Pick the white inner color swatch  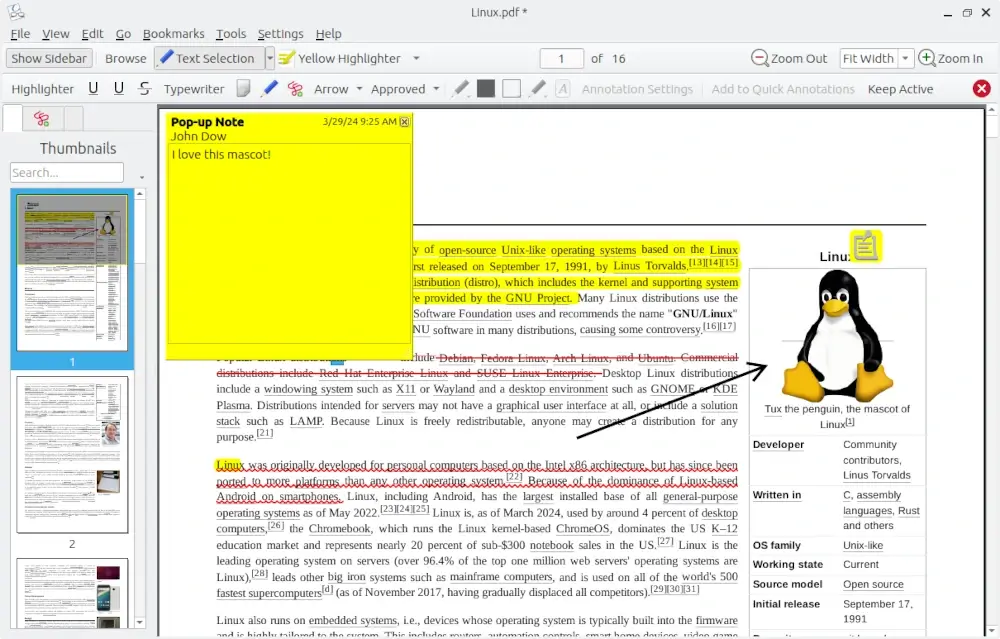(x=511, y=89)
